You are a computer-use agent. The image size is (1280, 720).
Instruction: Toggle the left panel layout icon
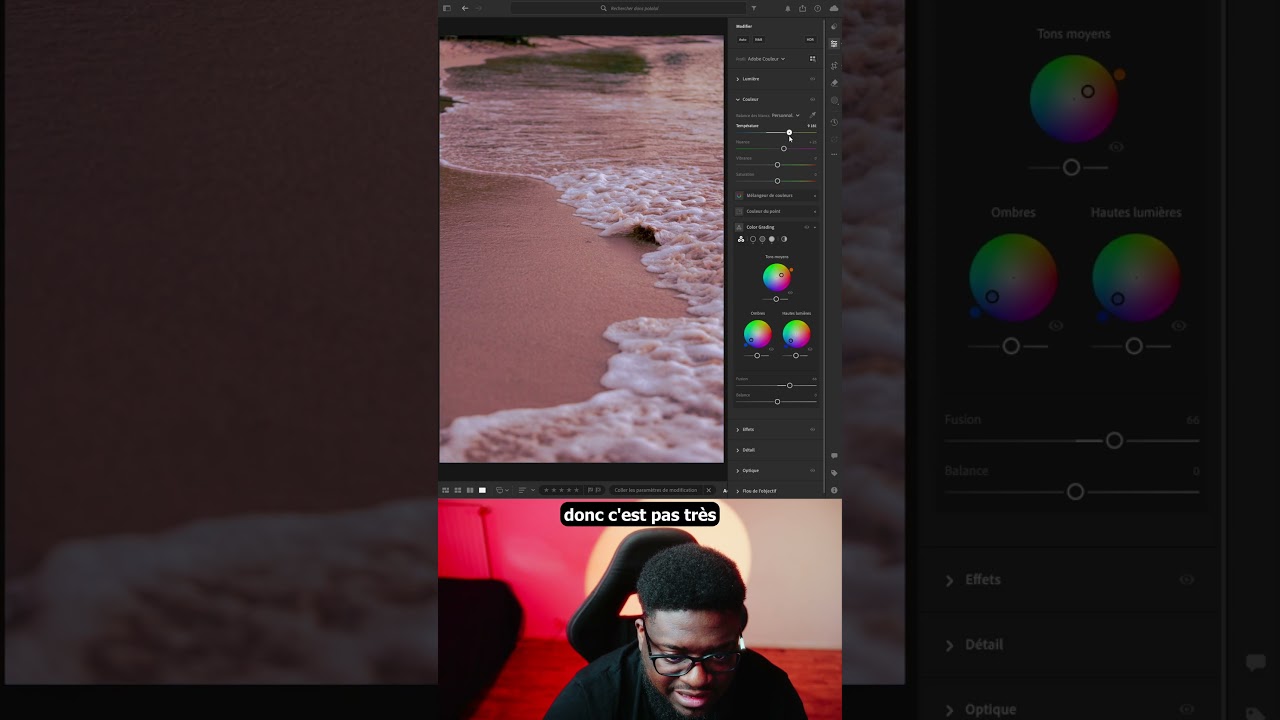(x=446, y=8)
